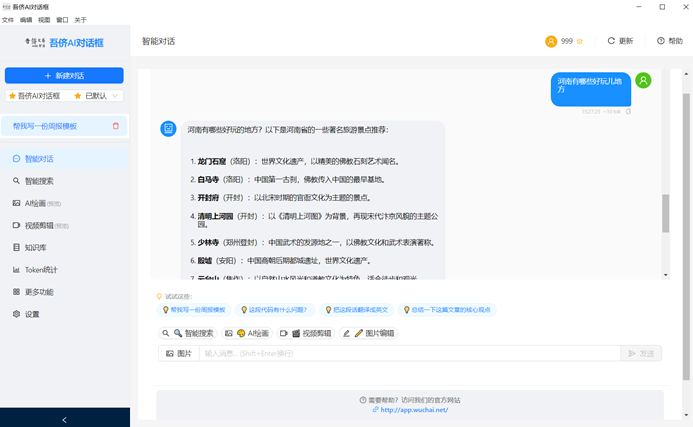
Task: Click the copy icon under the user message
Action: 628,111
